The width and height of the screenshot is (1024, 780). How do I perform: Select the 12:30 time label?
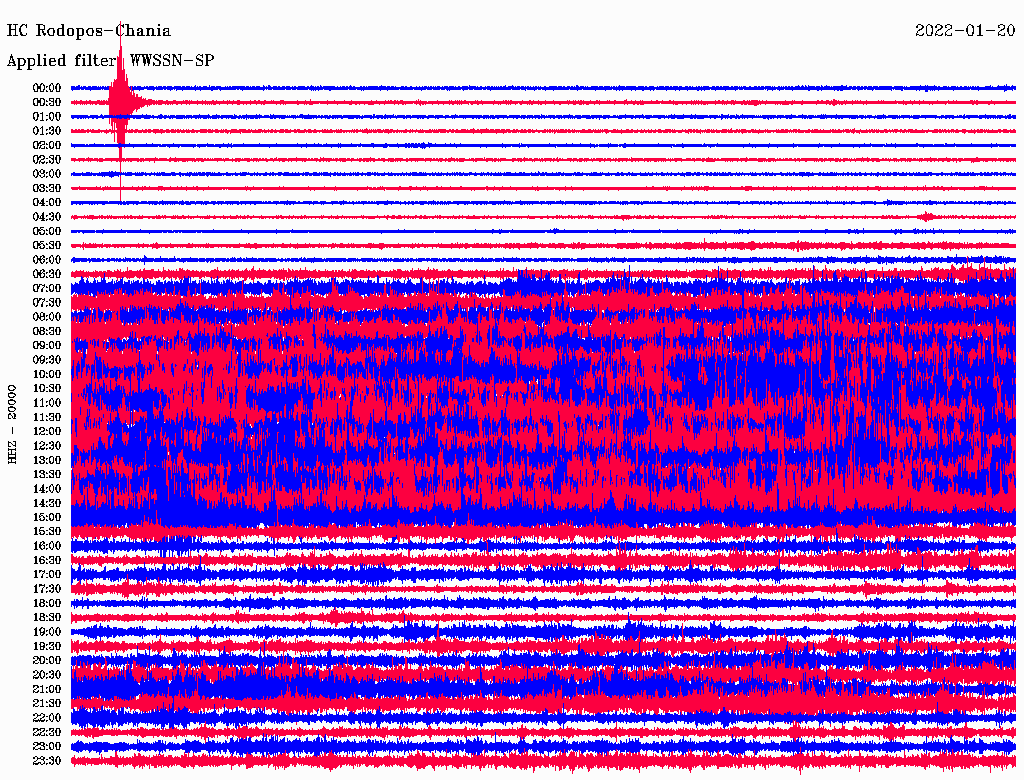47,446
